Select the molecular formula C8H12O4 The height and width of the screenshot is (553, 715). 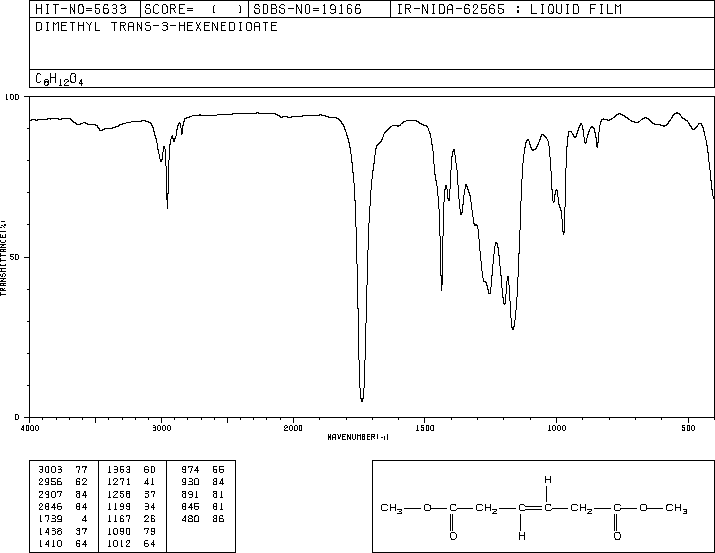[59, 80]
